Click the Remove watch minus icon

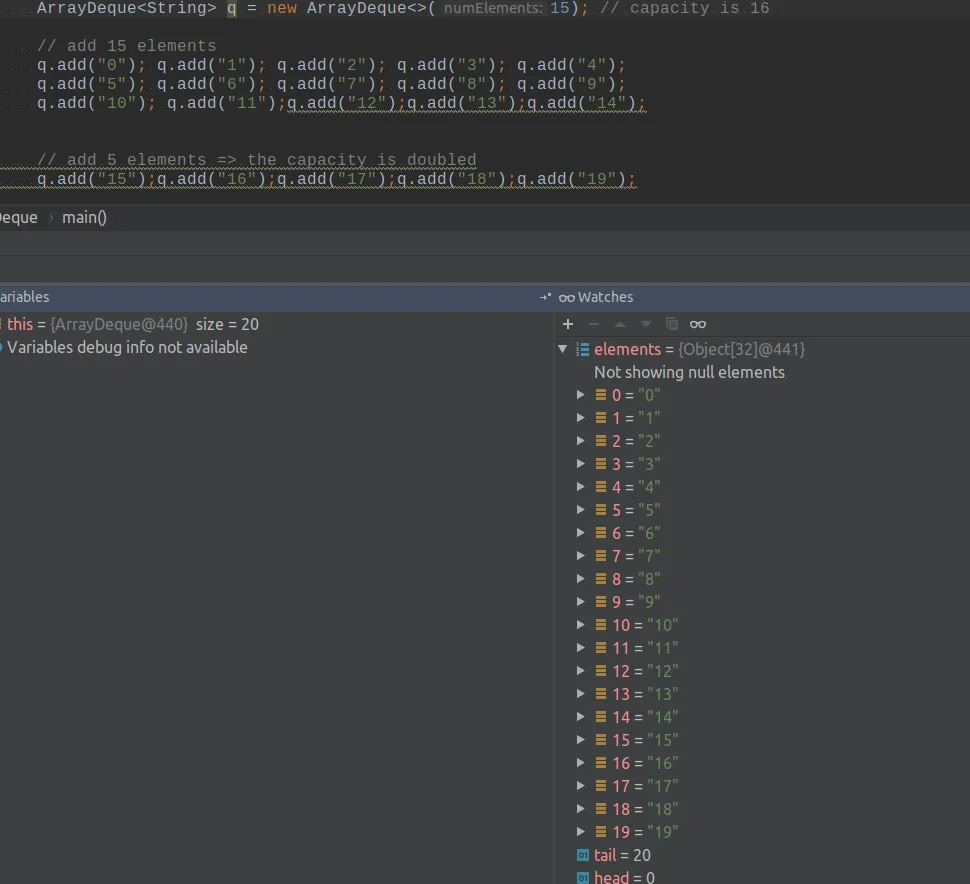594,324
